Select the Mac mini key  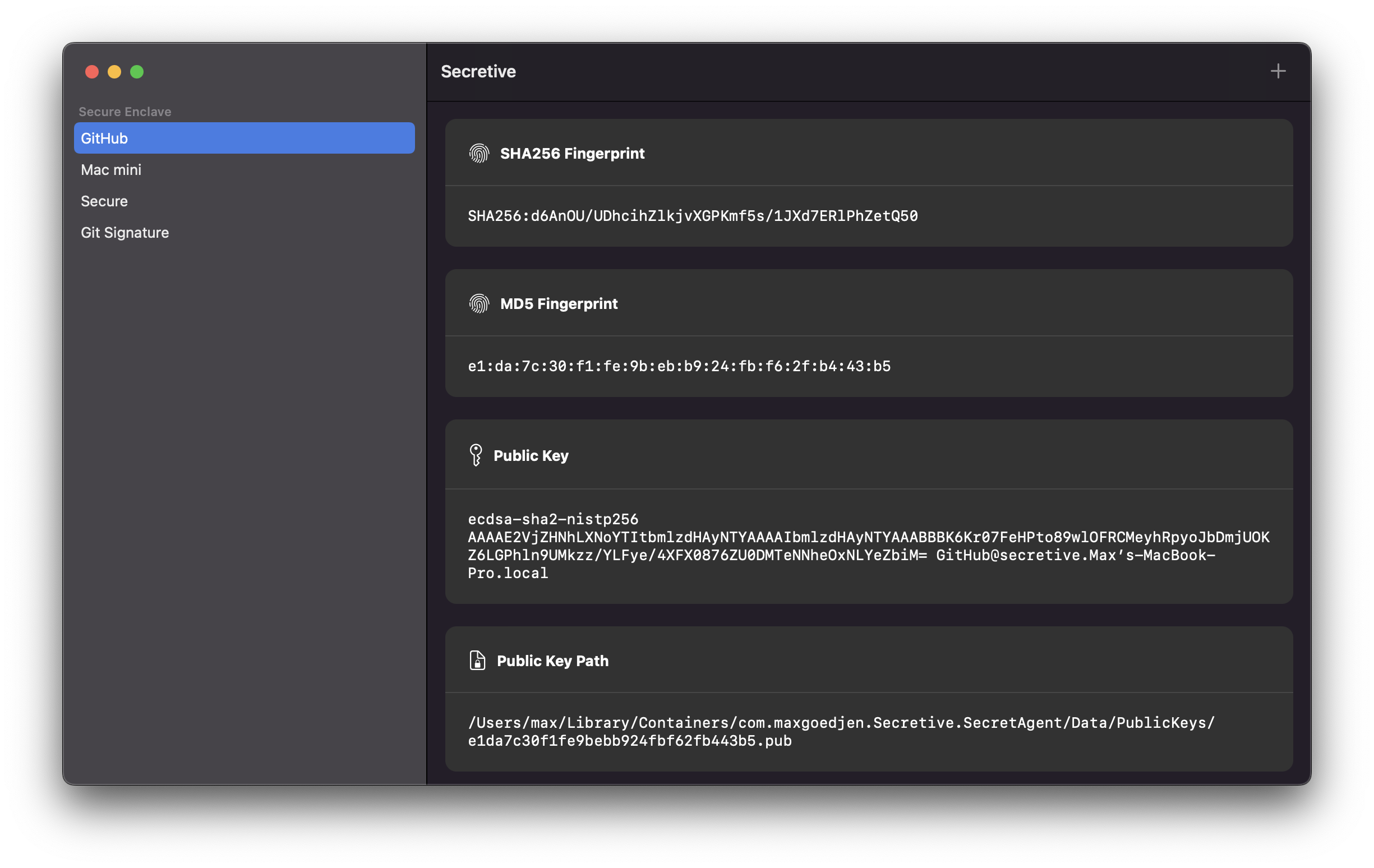pyautogui.click(x=110, y=169)
